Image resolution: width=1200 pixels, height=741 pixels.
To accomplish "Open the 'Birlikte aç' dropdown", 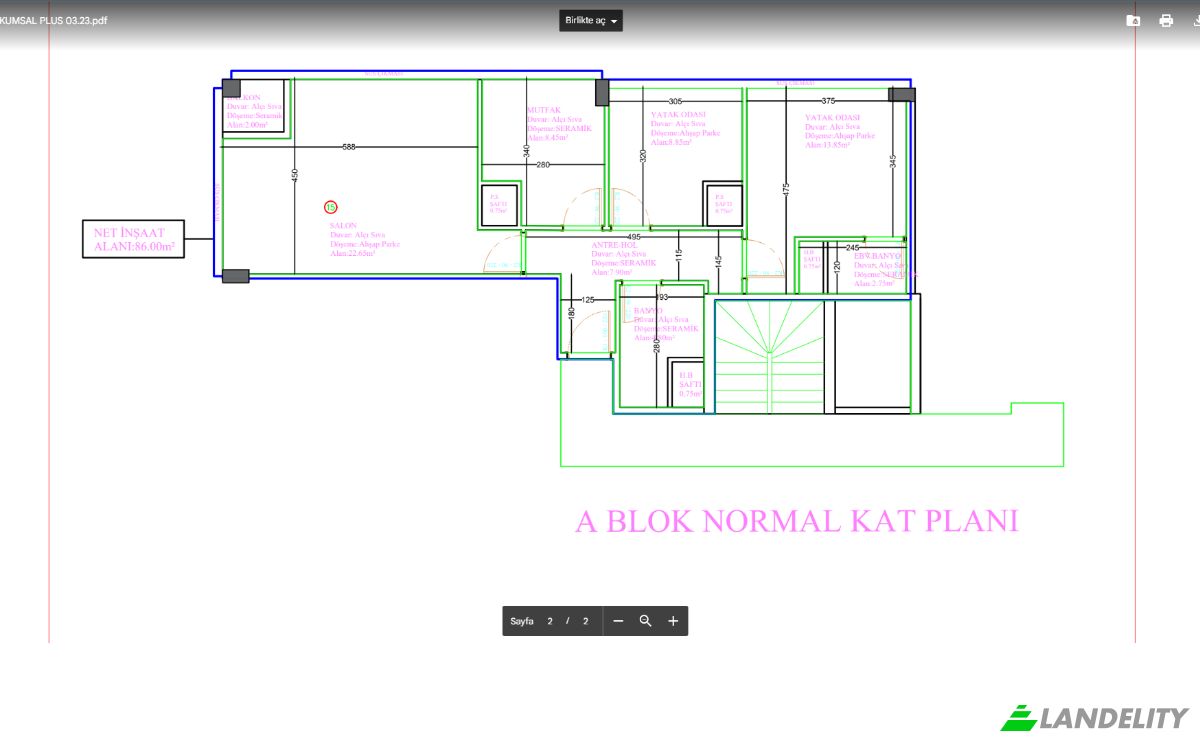I will (583, 20).
